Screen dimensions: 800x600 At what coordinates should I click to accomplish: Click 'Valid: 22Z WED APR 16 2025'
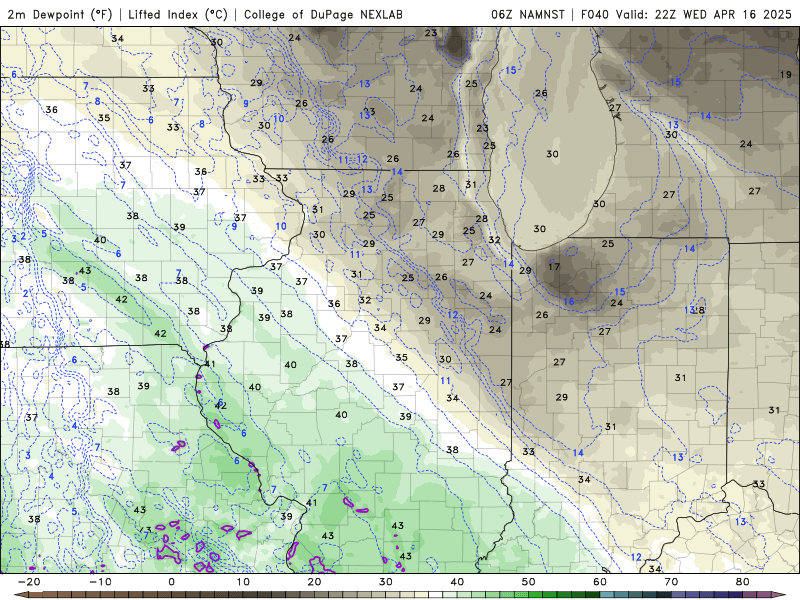click(704, 14)
